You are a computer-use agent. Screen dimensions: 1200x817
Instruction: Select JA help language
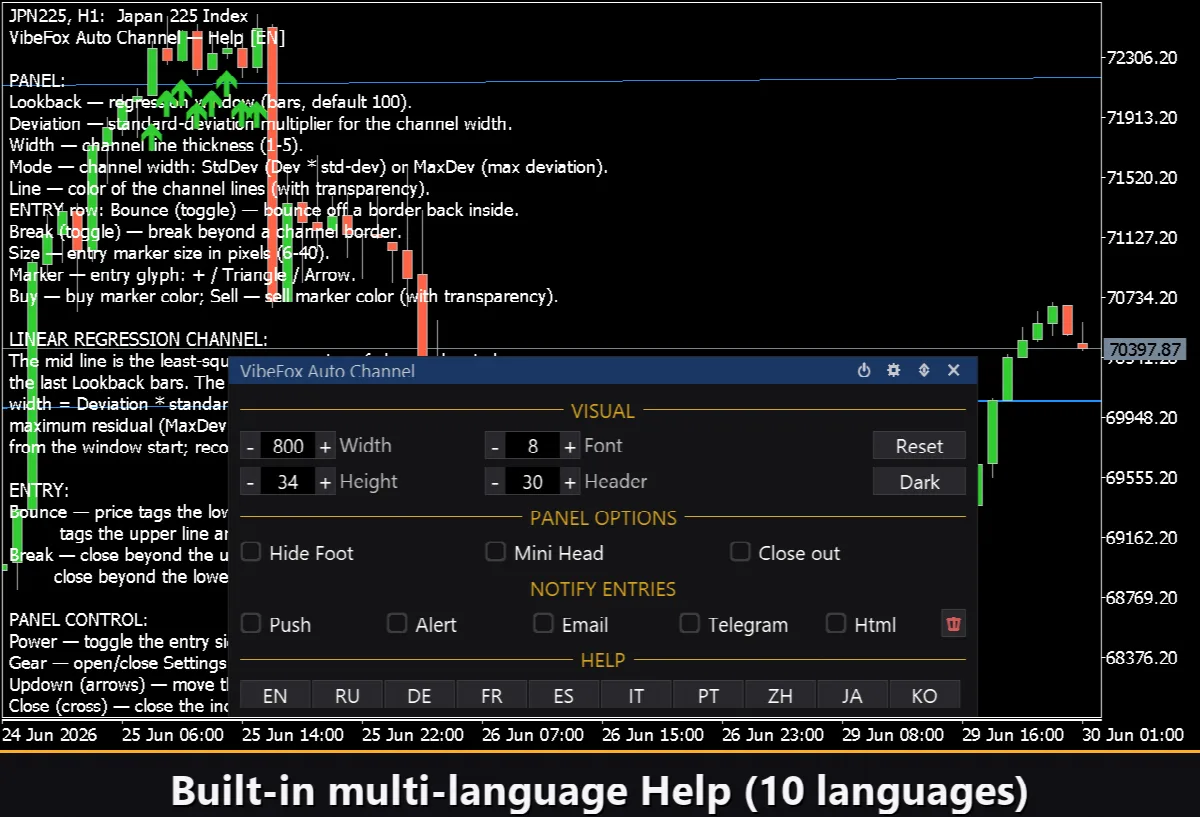(x=852, y=695)
